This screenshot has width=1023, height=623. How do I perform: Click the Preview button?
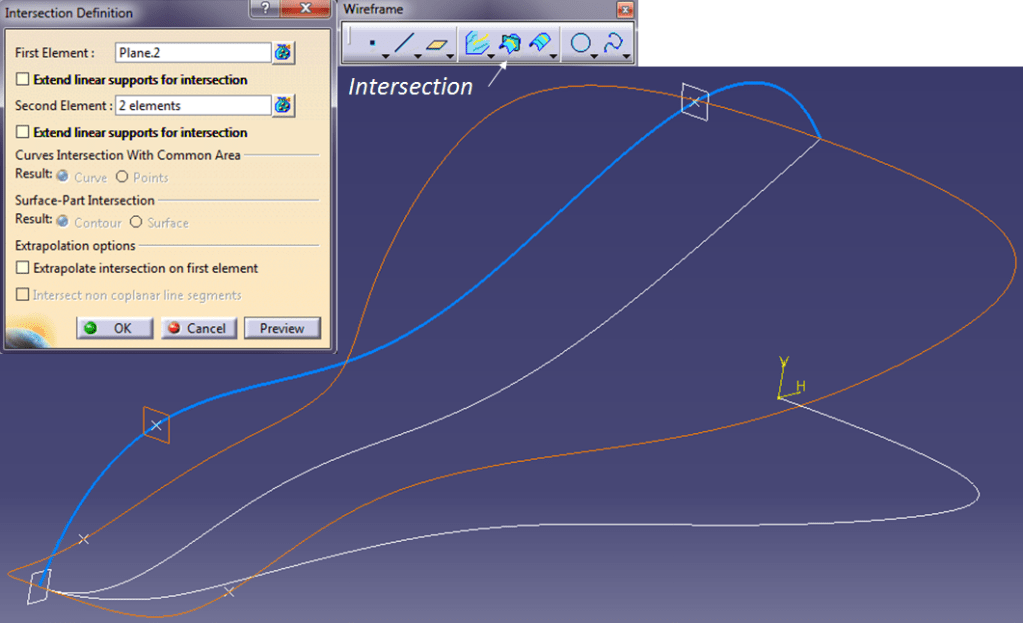point(282,328)
